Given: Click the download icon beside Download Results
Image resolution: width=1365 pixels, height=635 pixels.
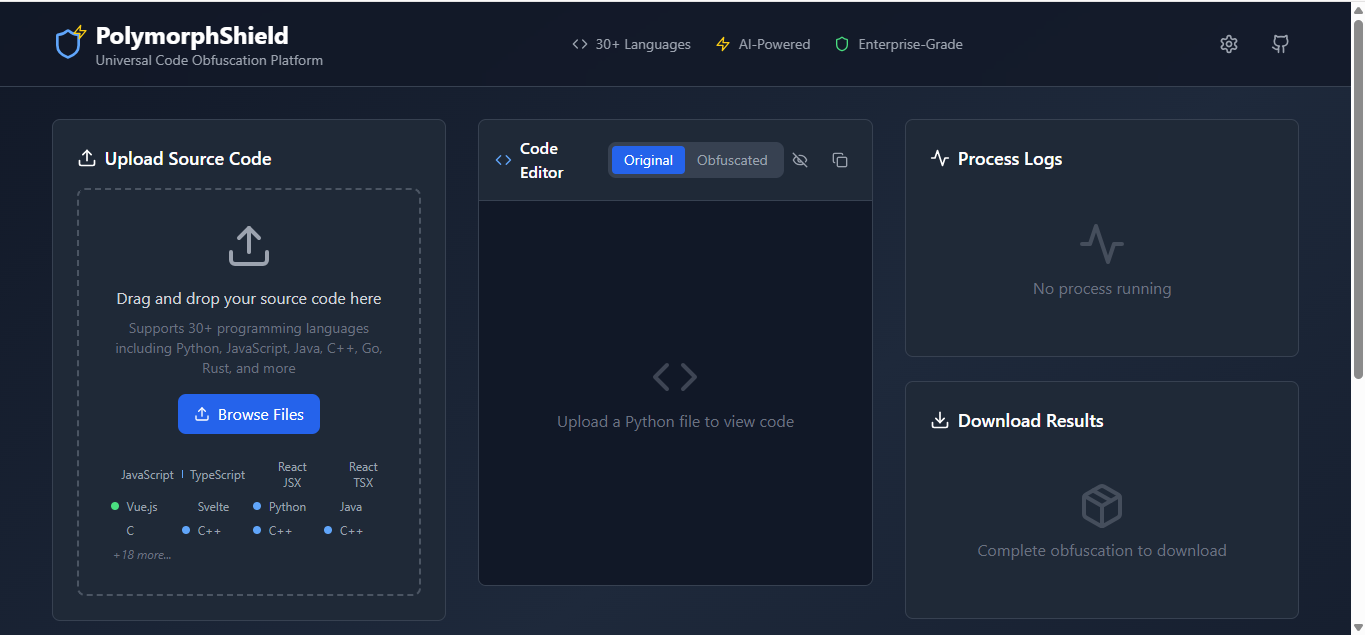Looking at the screenshot, I should pos(939,420).
